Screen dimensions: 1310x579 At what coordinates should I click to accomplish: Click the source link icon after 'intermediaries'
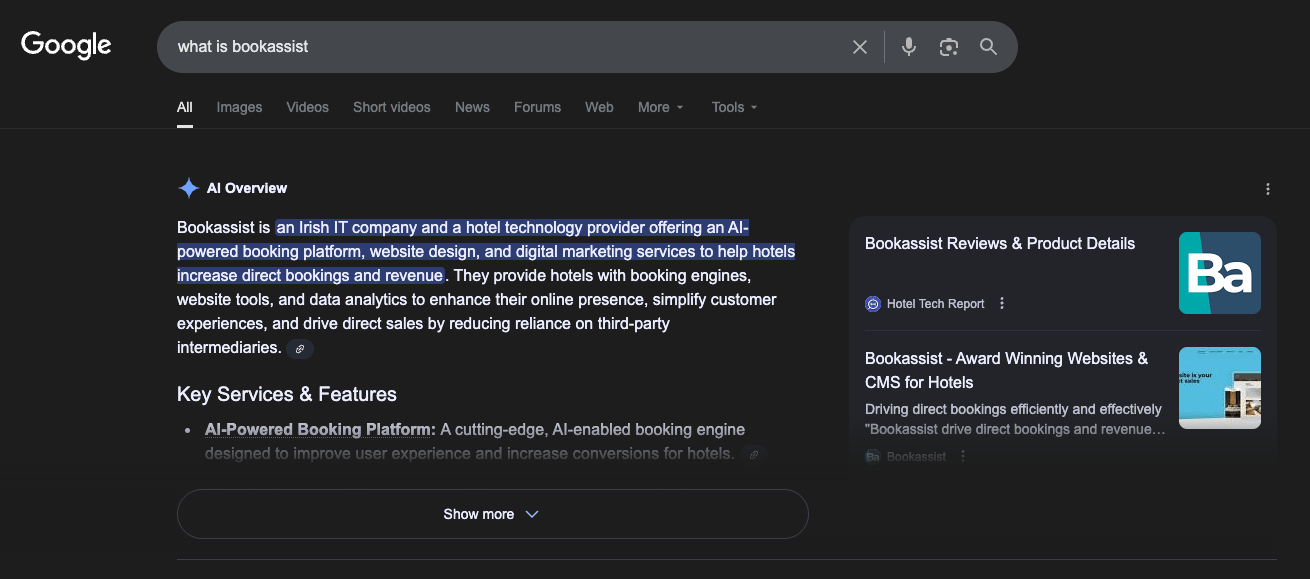[x=300, y=349]
